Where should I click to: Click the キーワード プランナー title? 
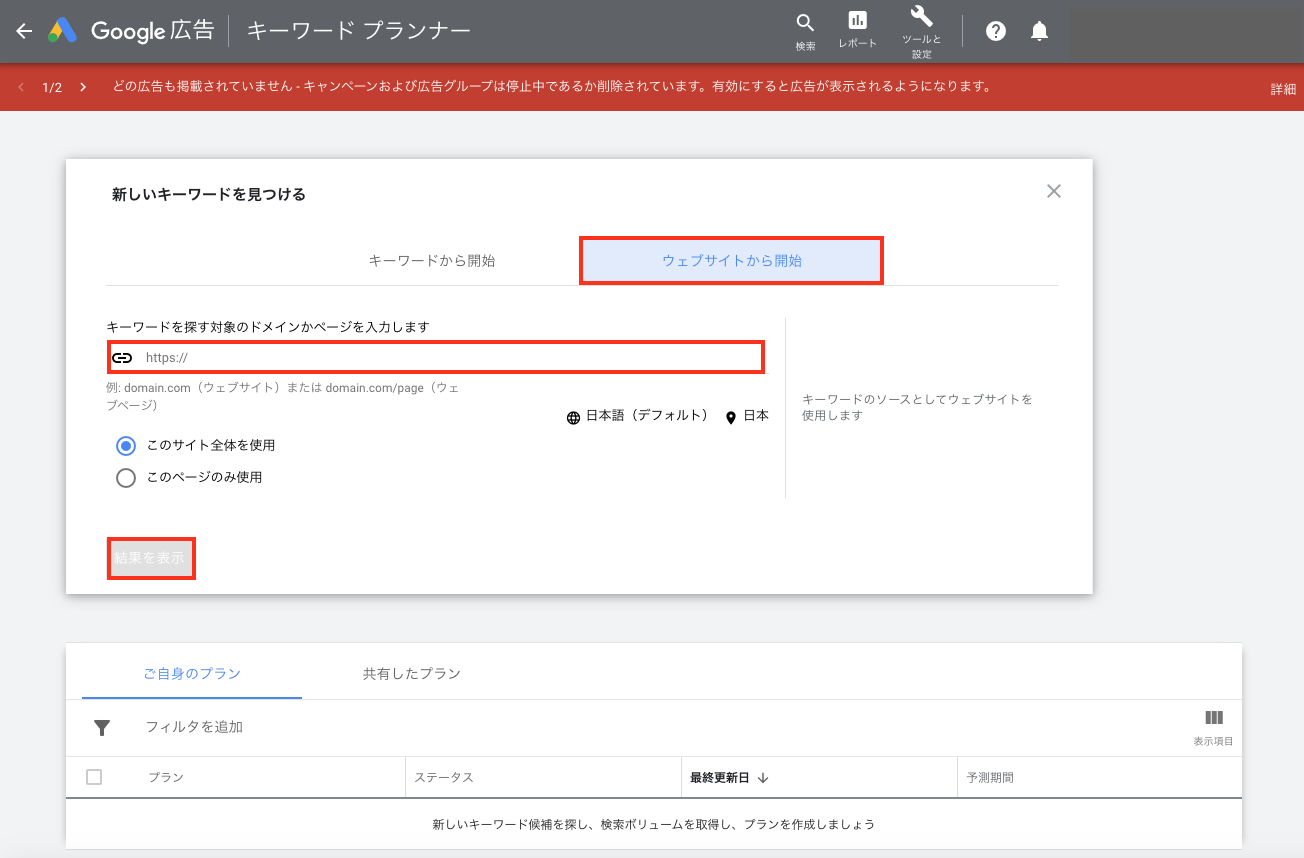tap(359, 31)
